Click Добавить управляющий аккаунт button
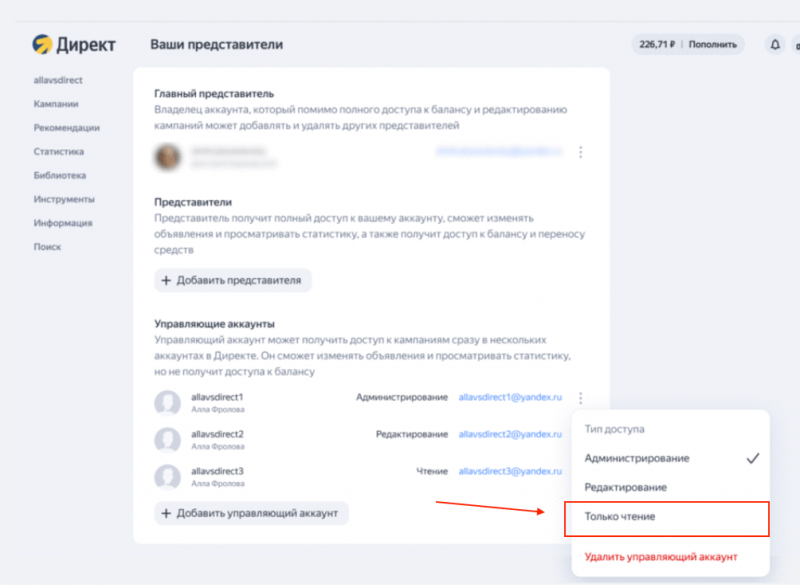The image size is (800, 588). [x=251, y=513]
